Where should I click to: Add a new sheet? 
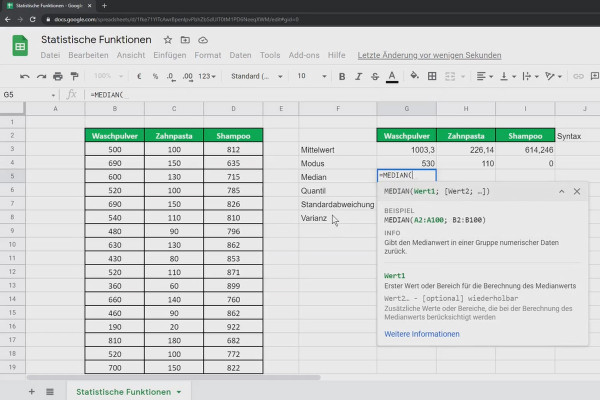coord(32,392)
